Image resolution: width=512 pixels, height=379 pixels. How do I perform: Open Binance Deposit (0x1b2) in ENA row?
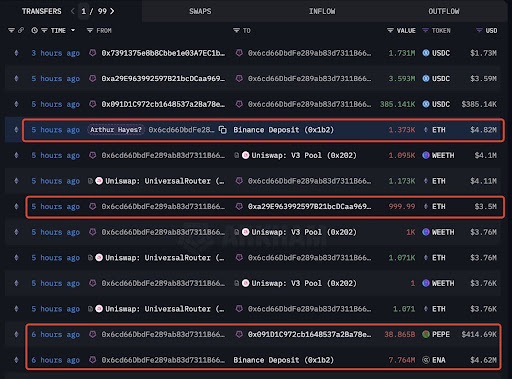click(283, 360)
